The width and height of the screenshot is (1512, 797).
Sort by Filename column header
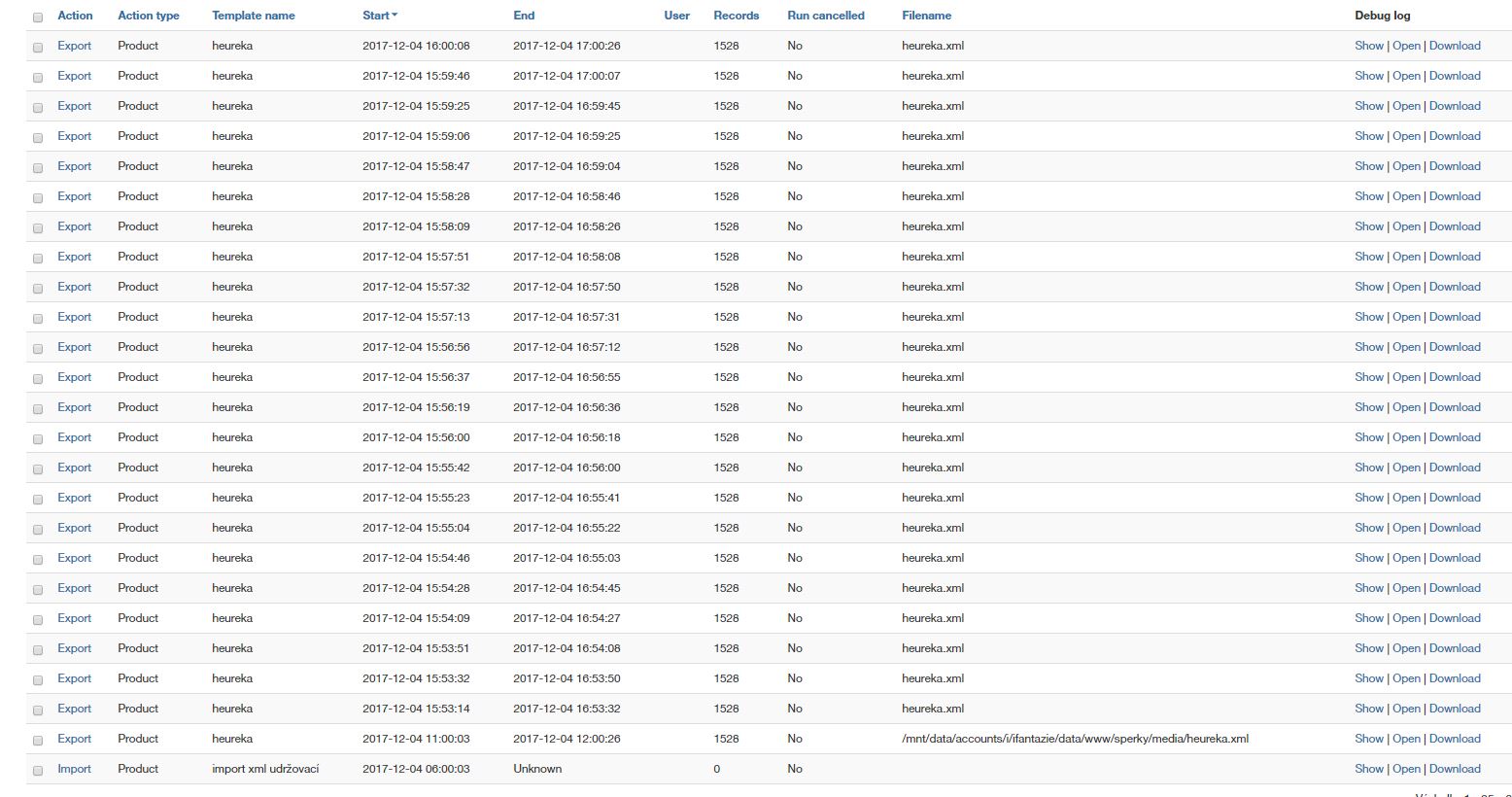point(926,16)
